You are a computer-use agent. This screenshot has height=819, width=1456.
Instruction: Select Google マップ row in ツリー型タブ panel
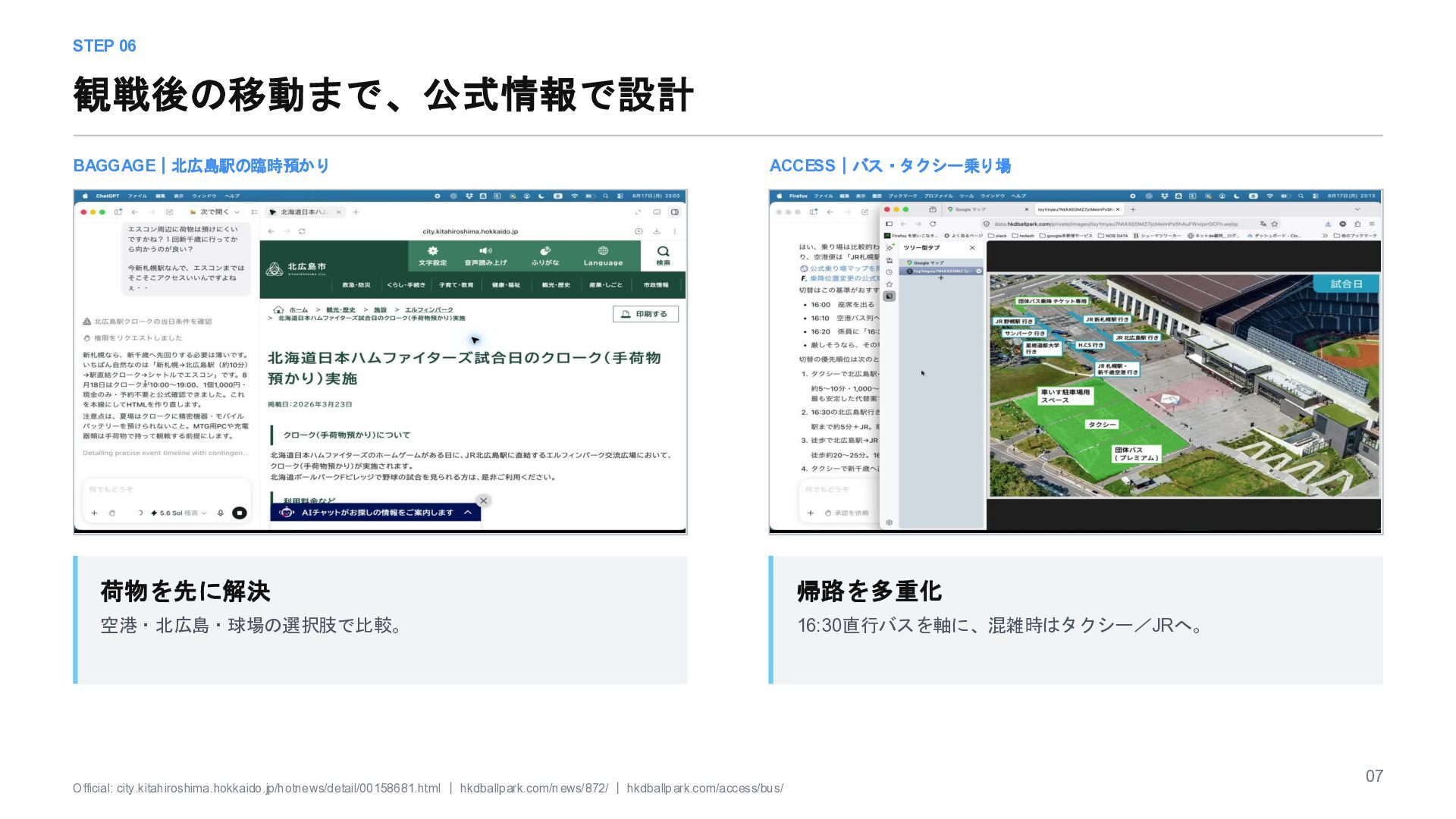(940, 262)
